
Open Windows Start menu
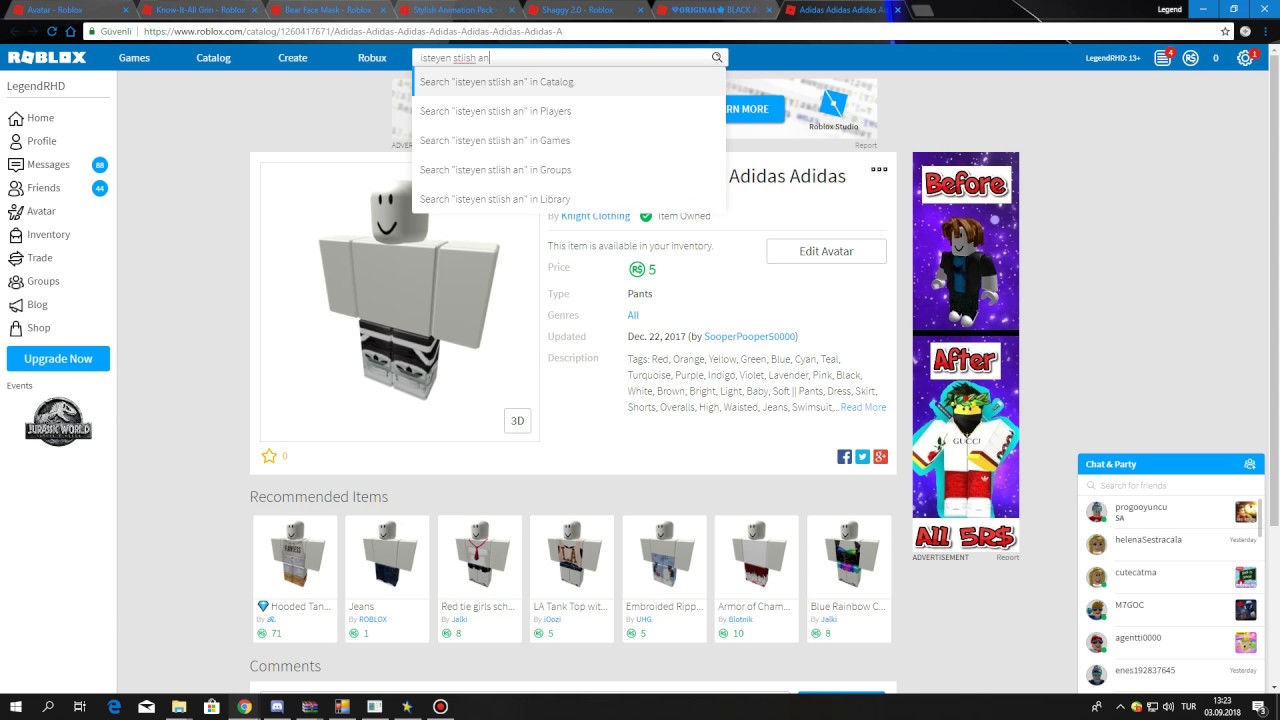point(16,706)
